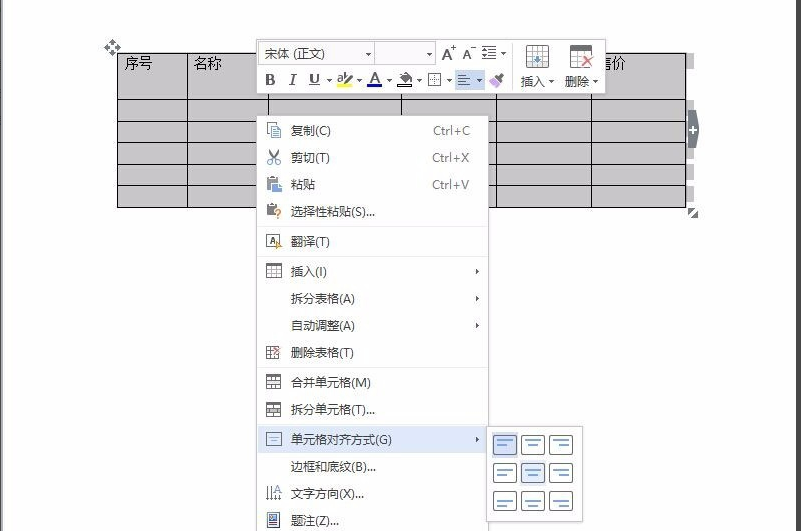801x531 pixels.
Task: Select top-center cell alignment option
Action: point(533,445)
